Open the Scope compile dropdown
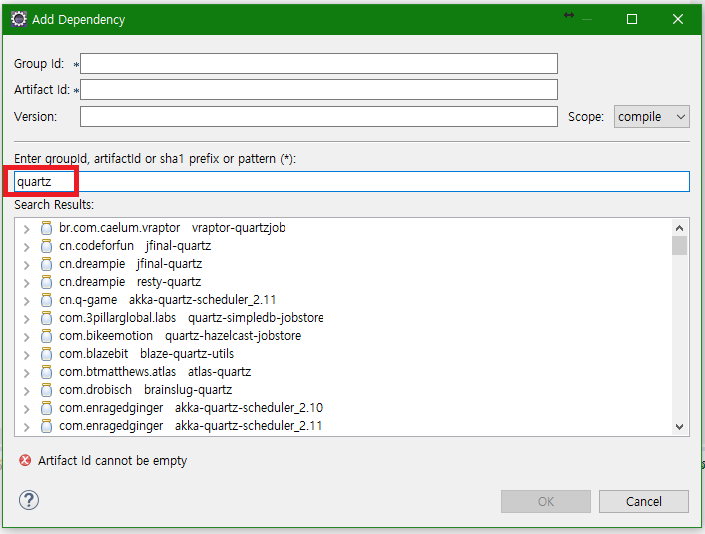This screenshot has height=534, width=705. [651, 117]
